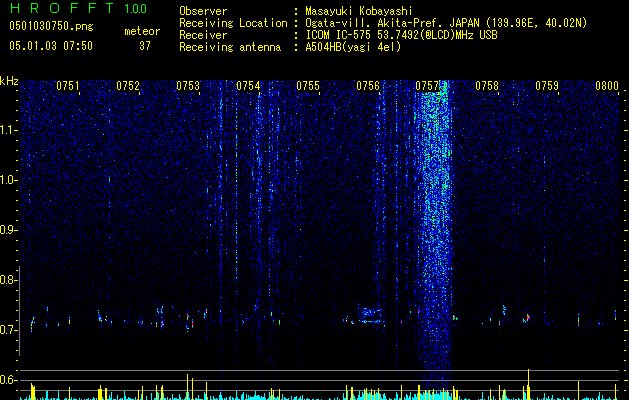Click the 0758 time marker
The image size is (629, 400).
click(x=487, y=86)
